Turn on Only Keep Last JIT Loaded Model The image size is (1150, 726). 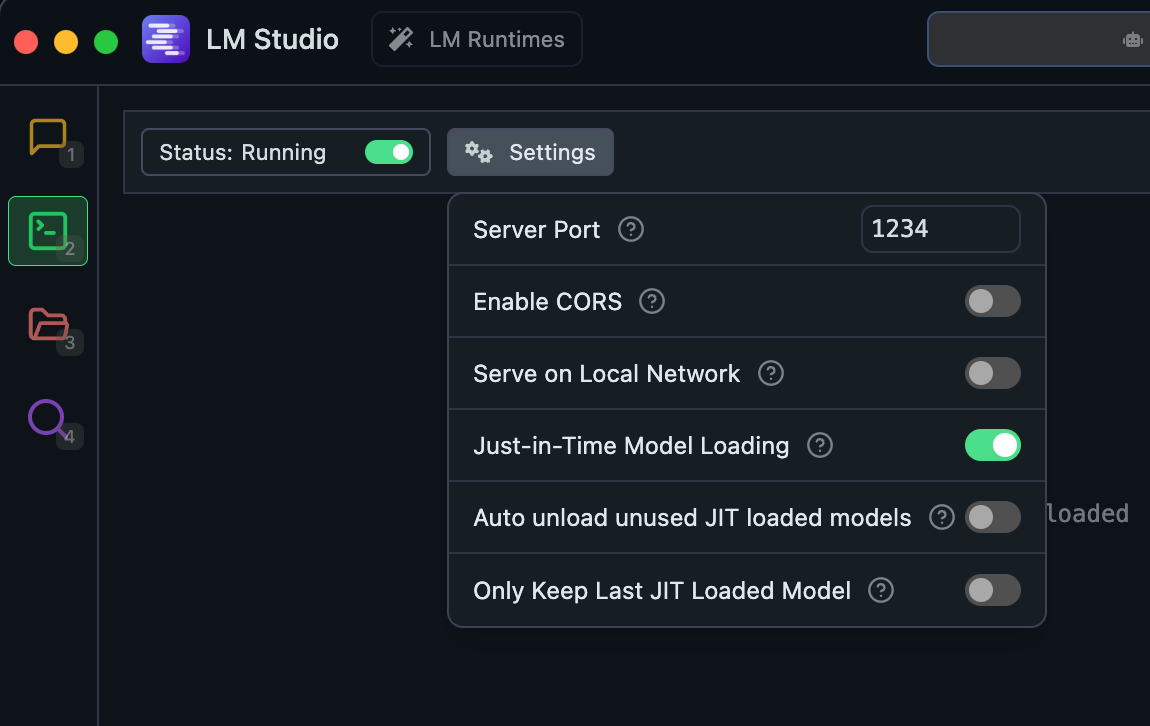[x=992, y=590]
